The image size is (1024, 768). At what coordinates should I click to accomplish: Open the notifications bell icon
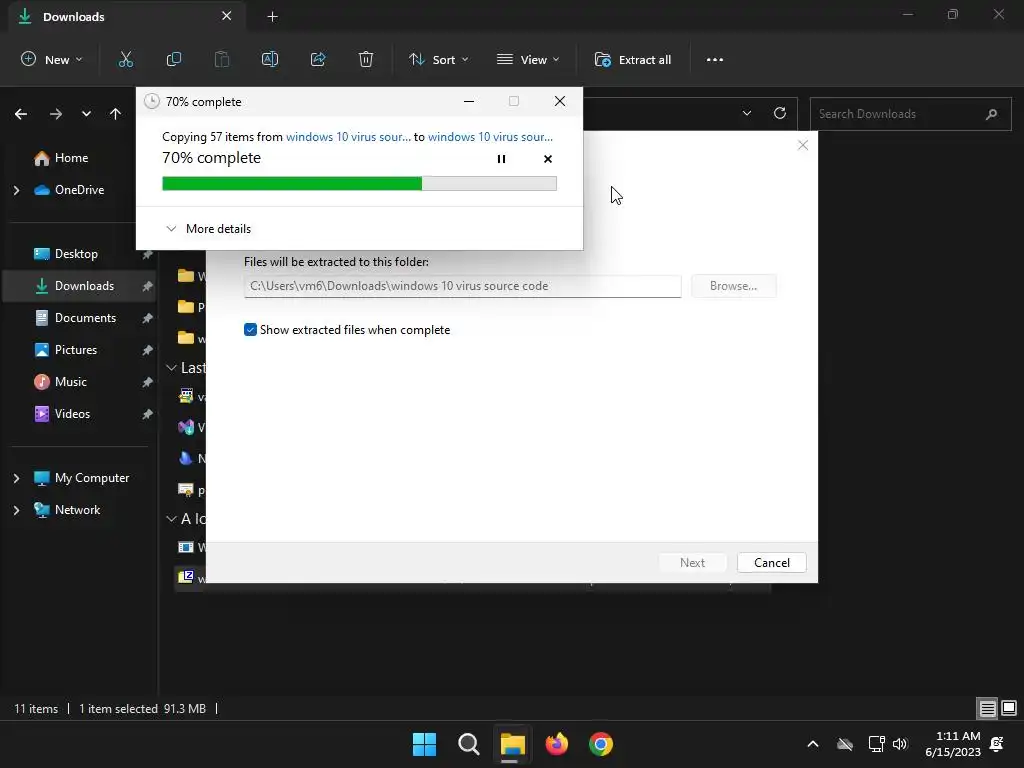997,744
